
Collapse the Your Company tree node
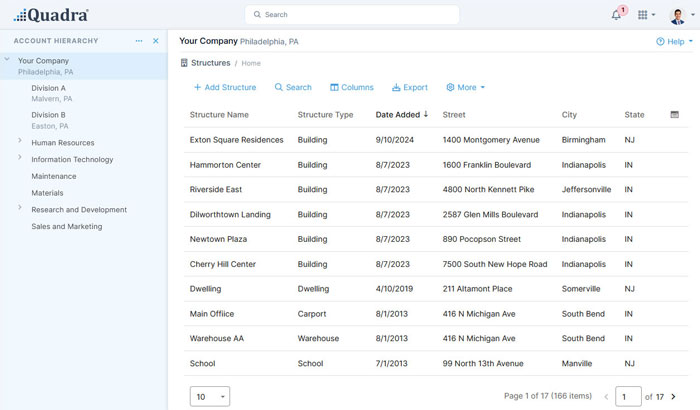pyautogui.click(x=7, y=59)
